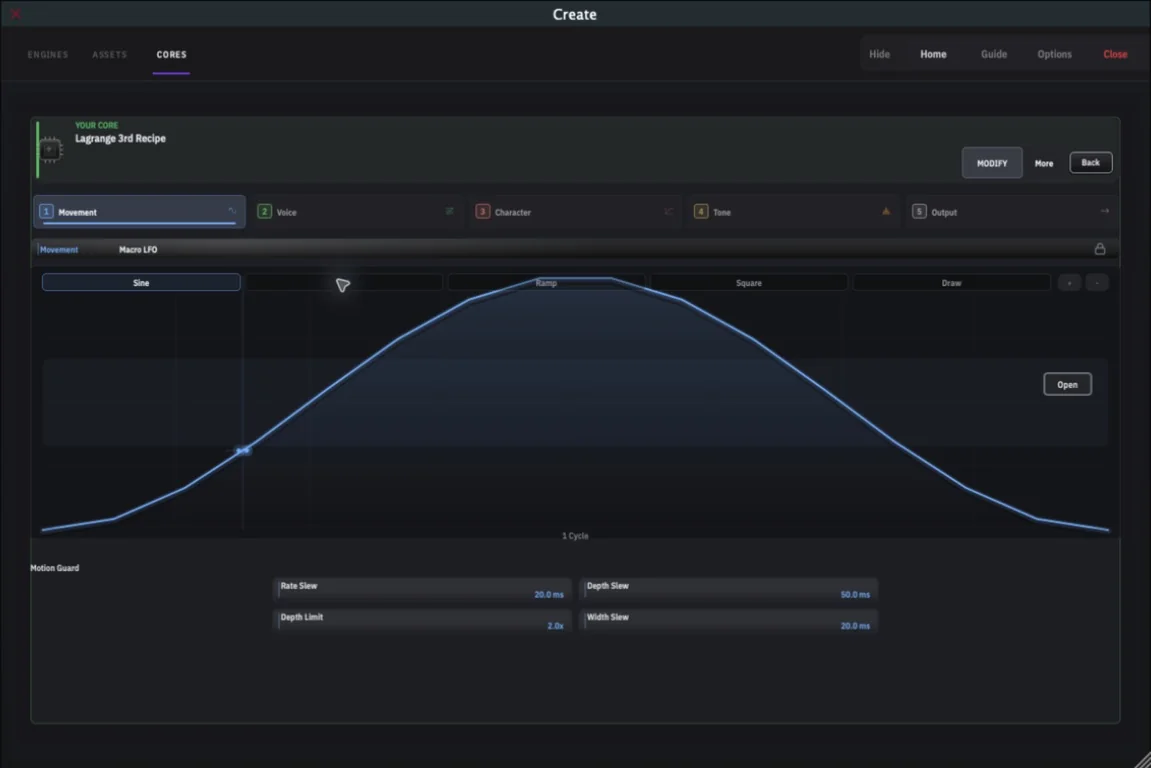This screenshot has height=768, width=1151.
Task: Toggle the padlock icon in Movement bar
Action: 1099,249
